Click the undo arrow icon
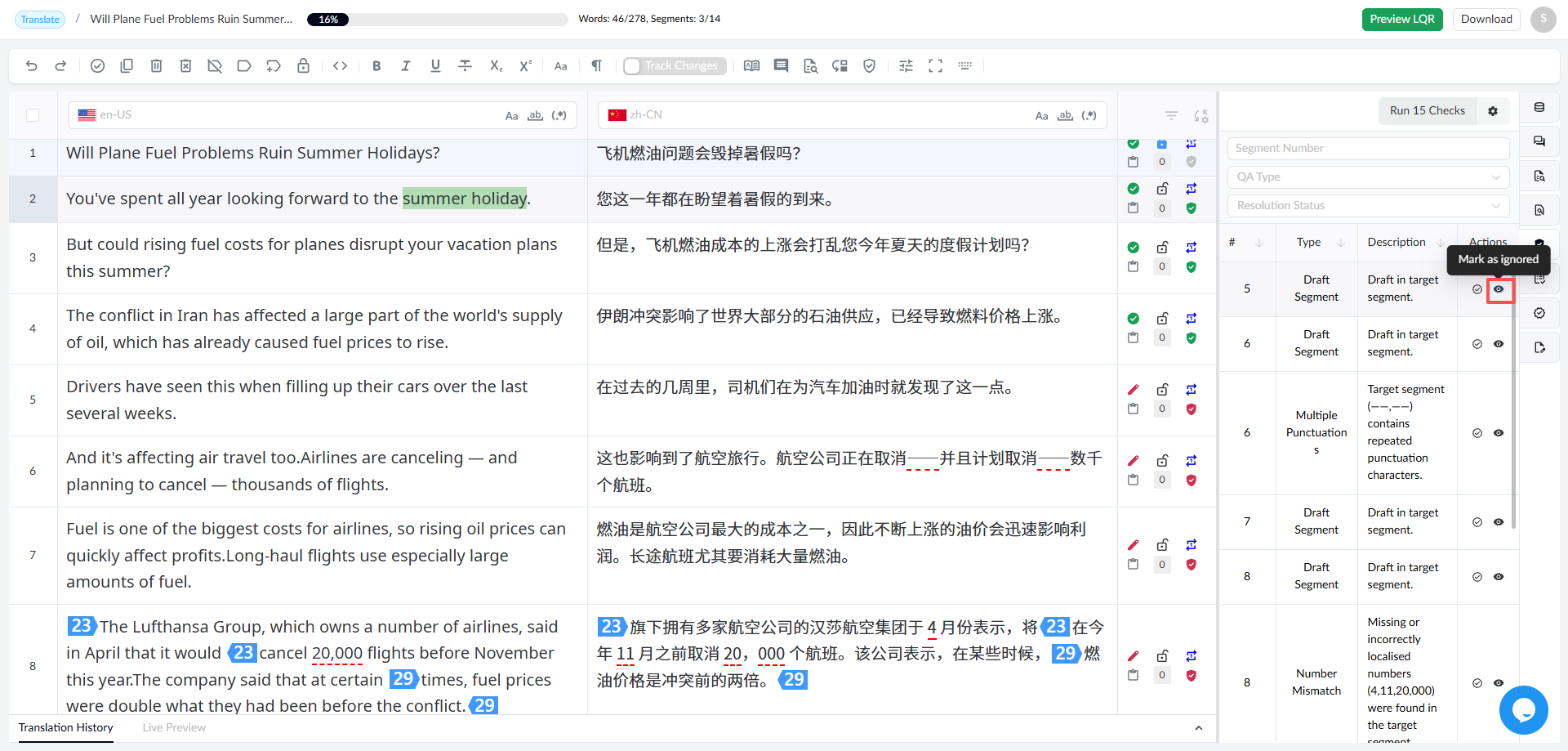1568x751 pixels. click(32, 66)
